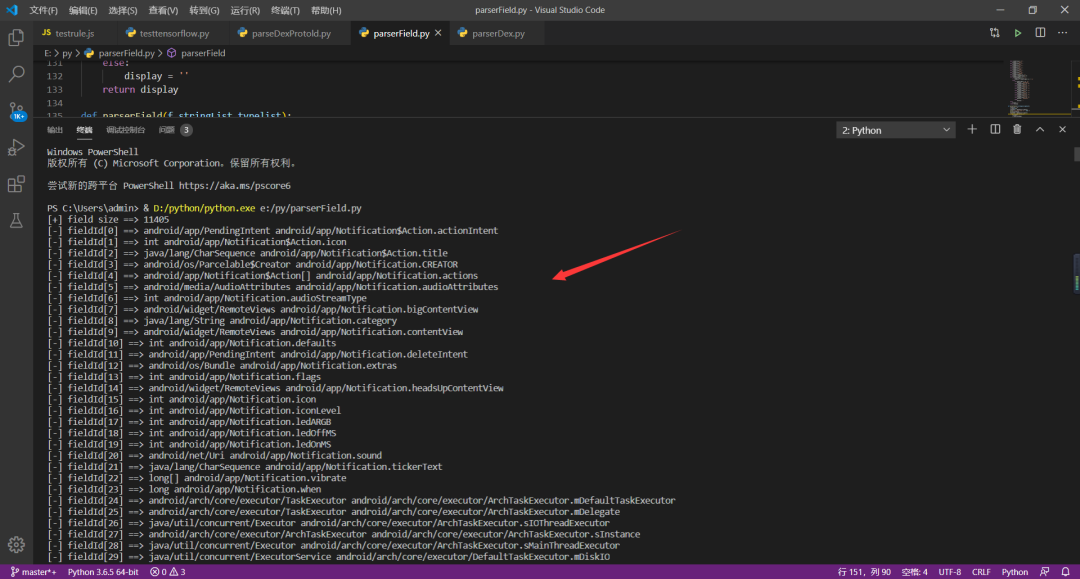
Task: Click Python 3.6.5 64-bit interpreter selector
Action: click(x=103, y=572)
